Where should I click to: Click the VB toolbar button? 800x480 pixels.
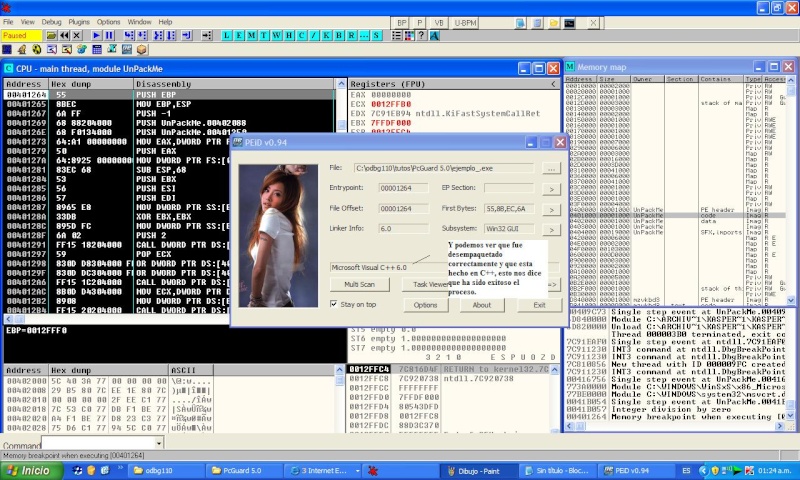coord(439,22)
